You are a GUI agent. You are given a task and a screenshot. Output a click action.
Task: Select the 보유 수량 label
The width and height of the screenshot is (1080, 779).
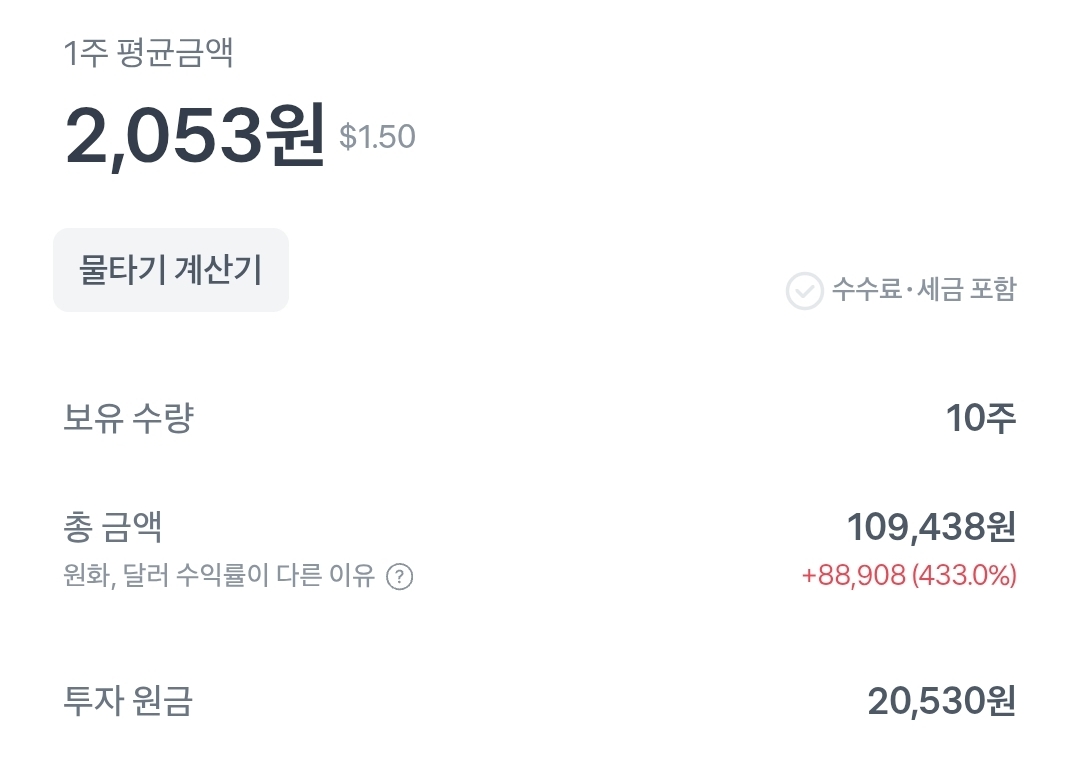pos(128,419)
